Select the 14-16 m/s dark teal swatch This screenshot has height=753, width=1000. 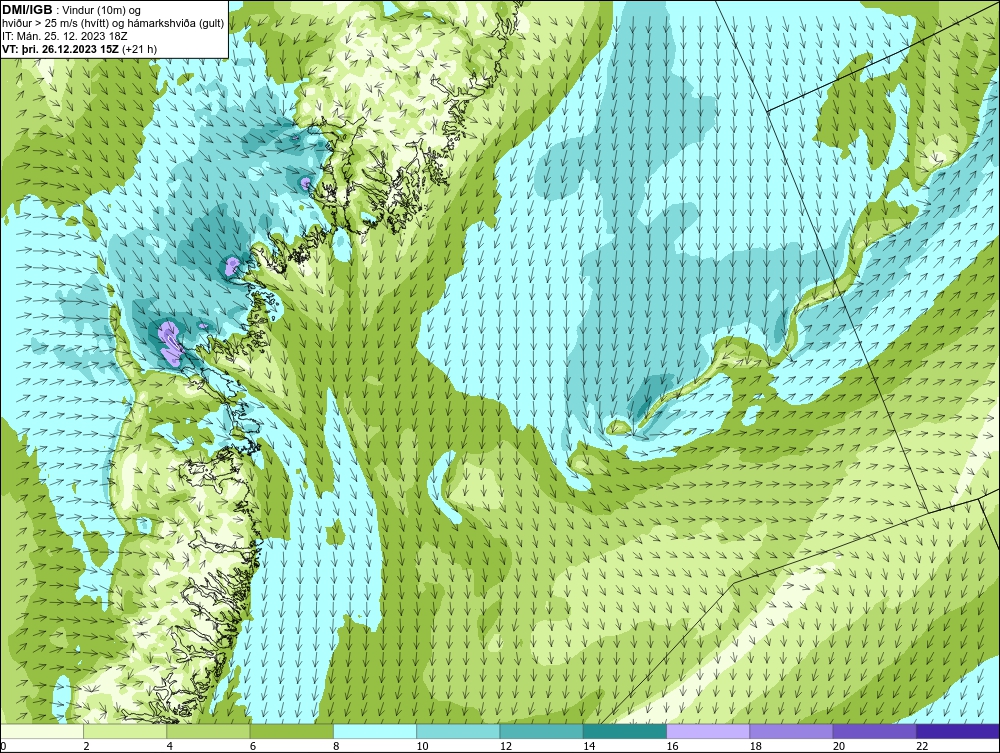pos(625,731)
